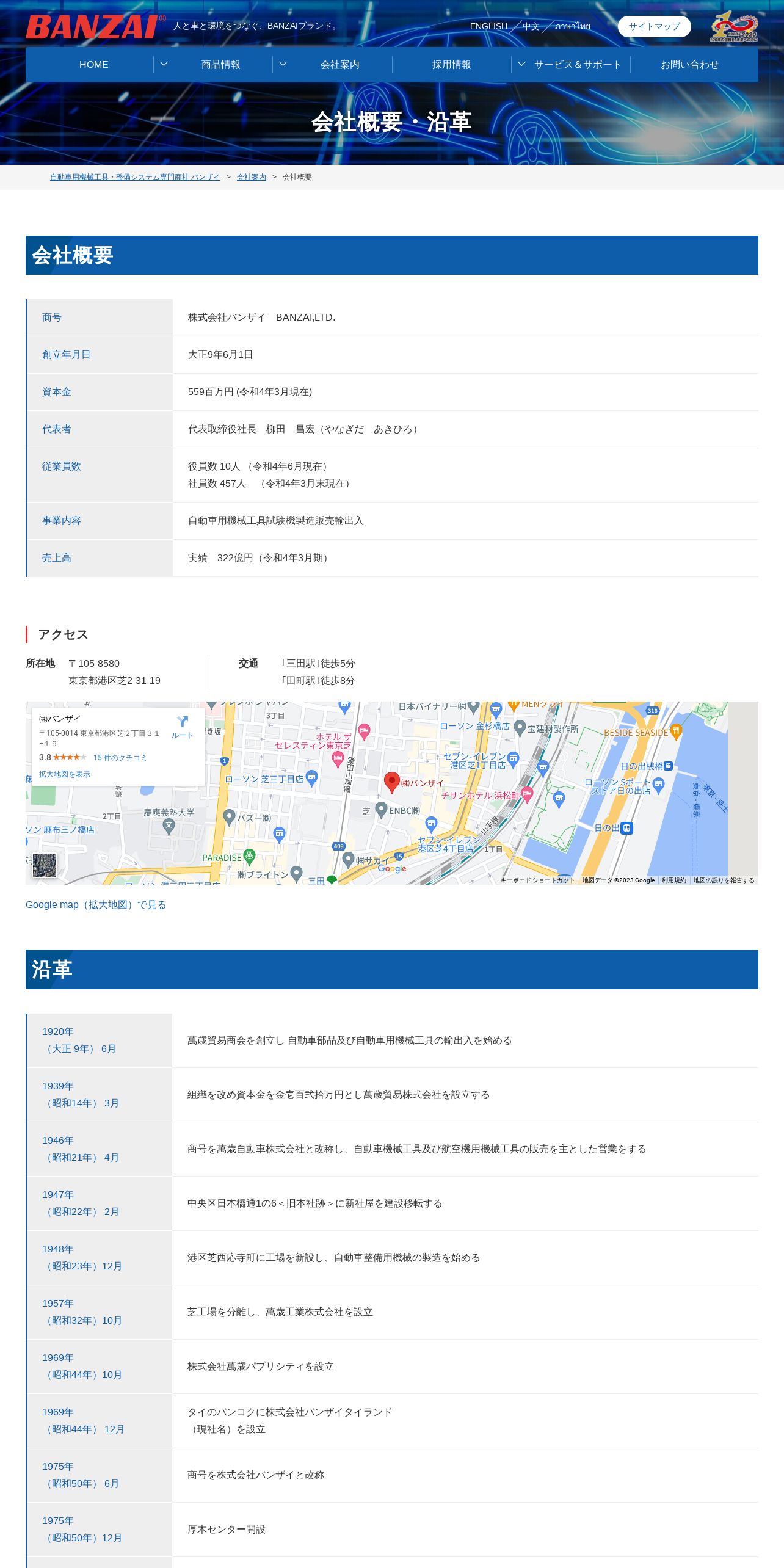Select the ホテル ザ セレスティン東京芝 hotel marker
784x1568 pixels.
tap(337, 759)
